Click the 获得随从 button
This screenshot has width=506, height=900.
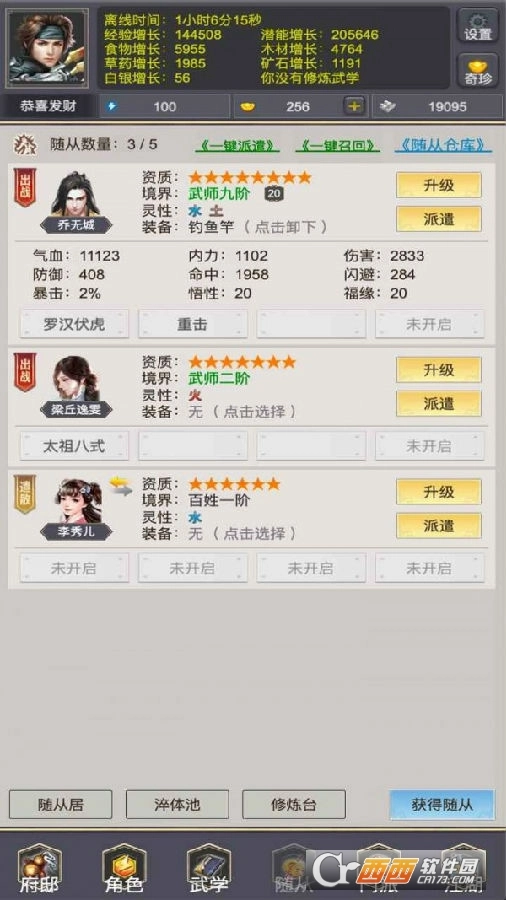coord(442,805)
